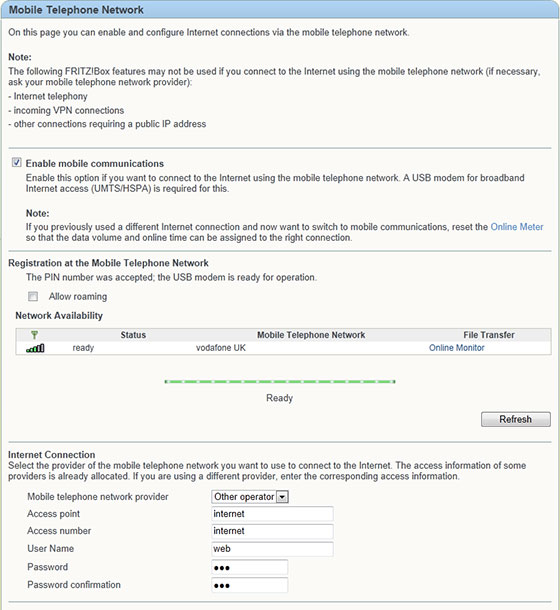Select the vodafone UK network row
This screenshot has width=560, height=610.
pyautogui.click(x=283, y=348)
